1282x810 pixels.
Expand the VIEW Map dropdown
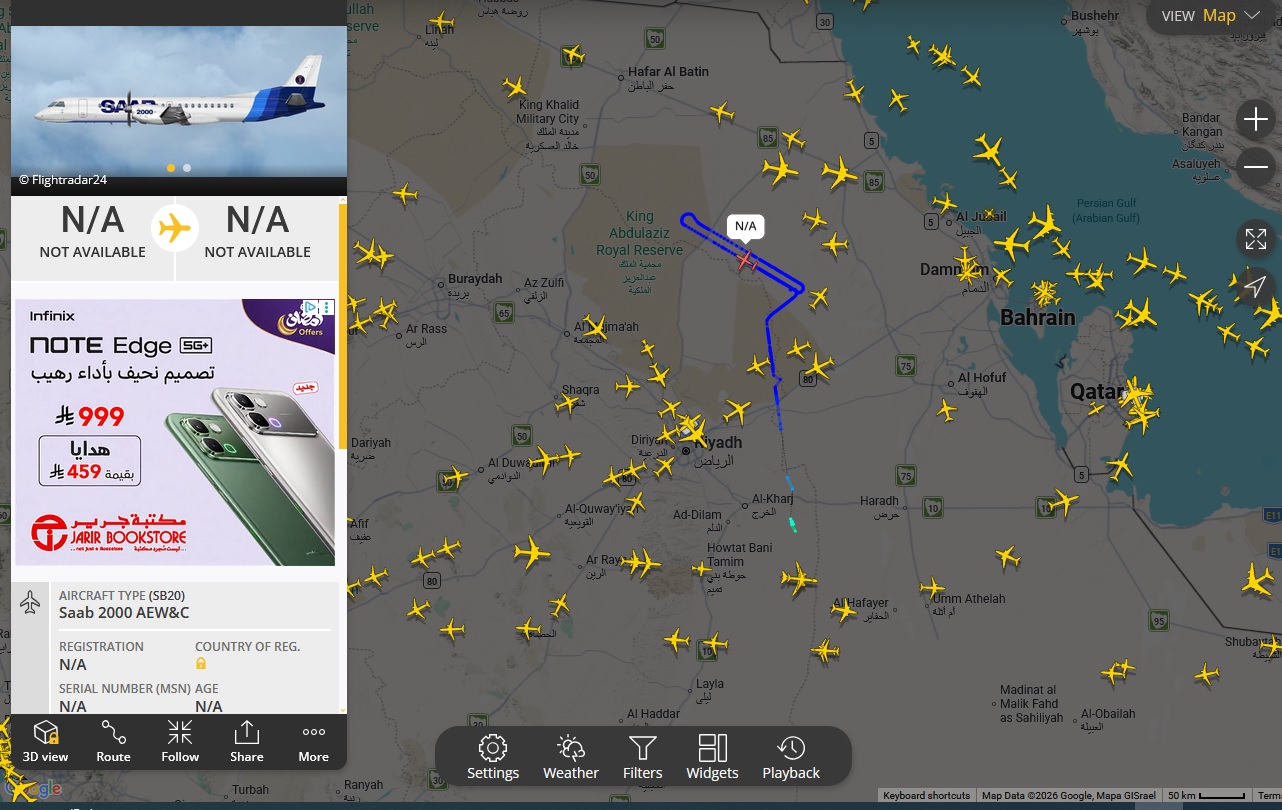tap(1210, 16)
